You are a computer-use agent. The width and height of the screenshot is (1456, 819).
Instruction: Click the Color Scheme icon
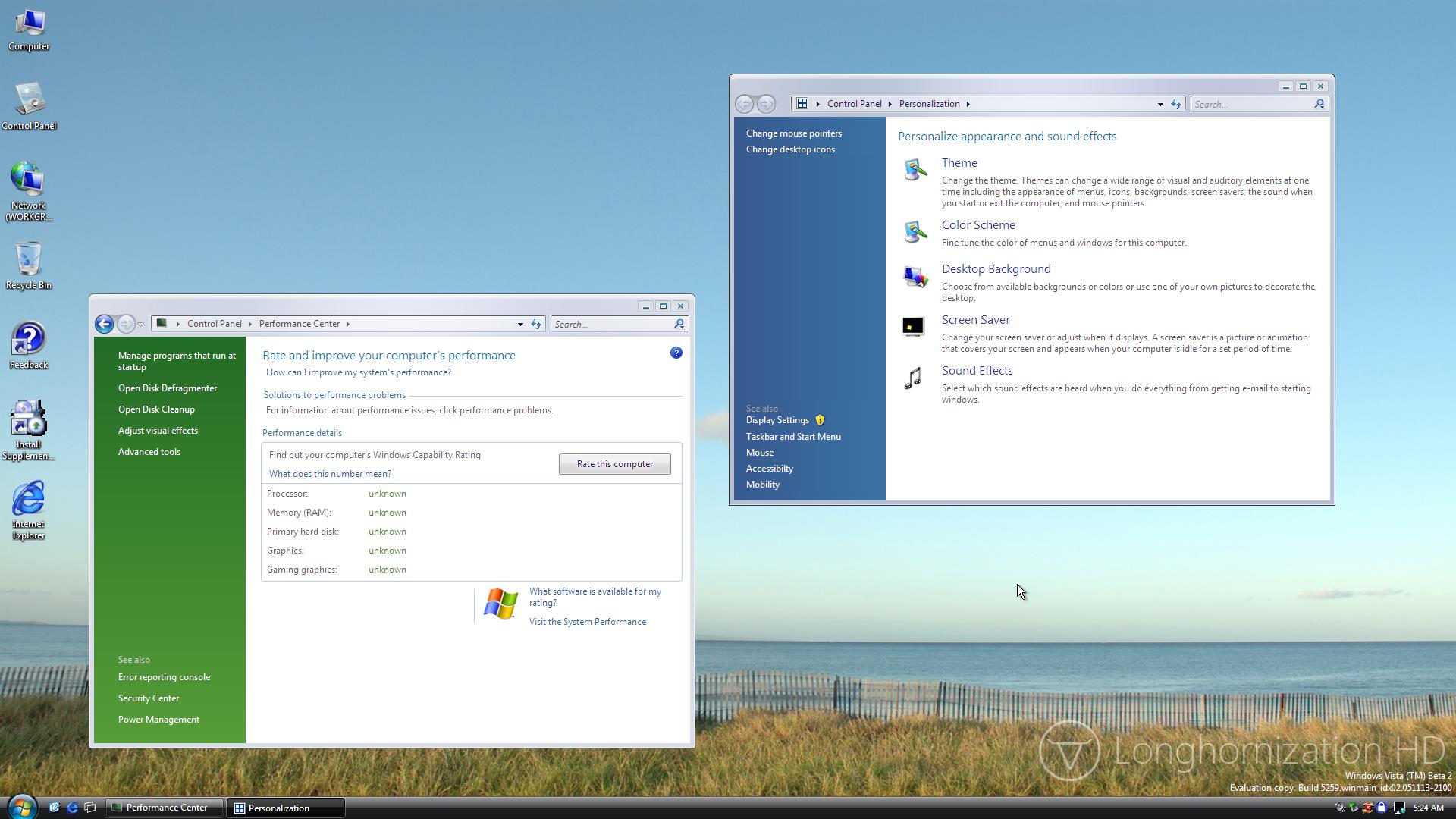pos(915,231)
